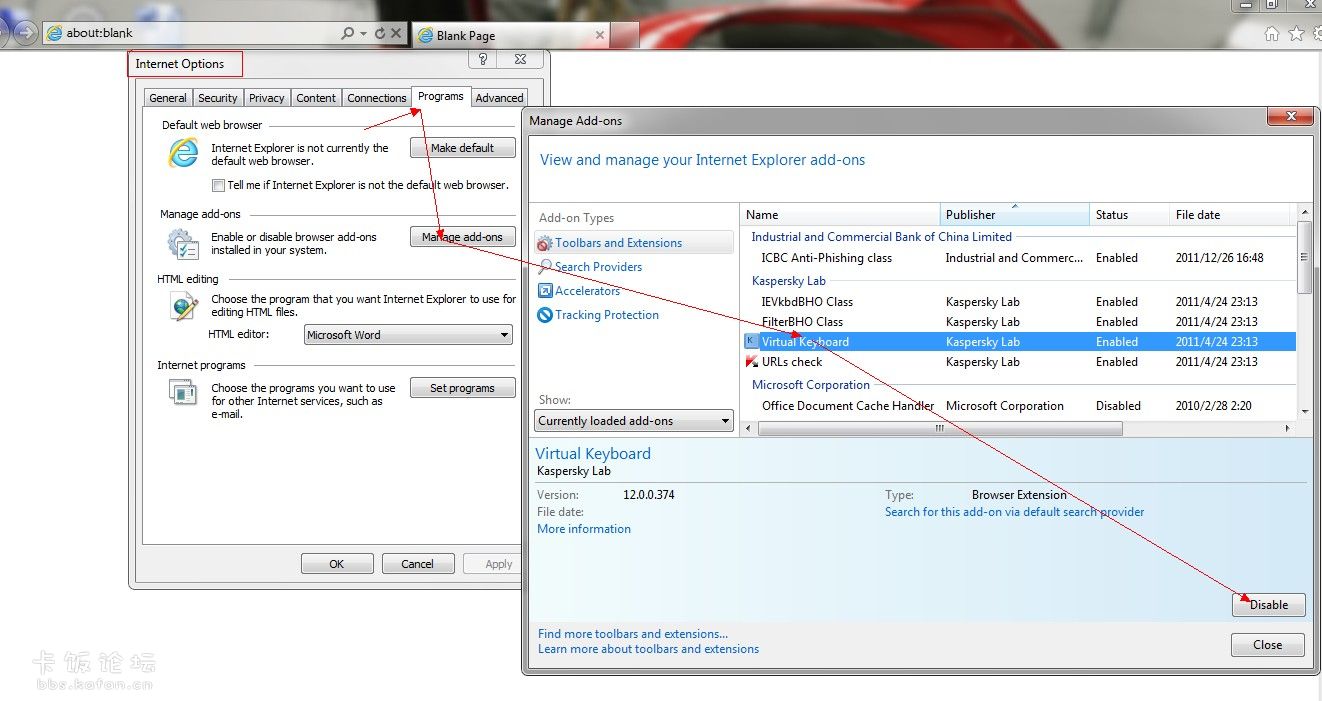Click 'Search for this add-on via default search provider'
The width and height of the screenshot is (1322, 701).
(1014, 512)
